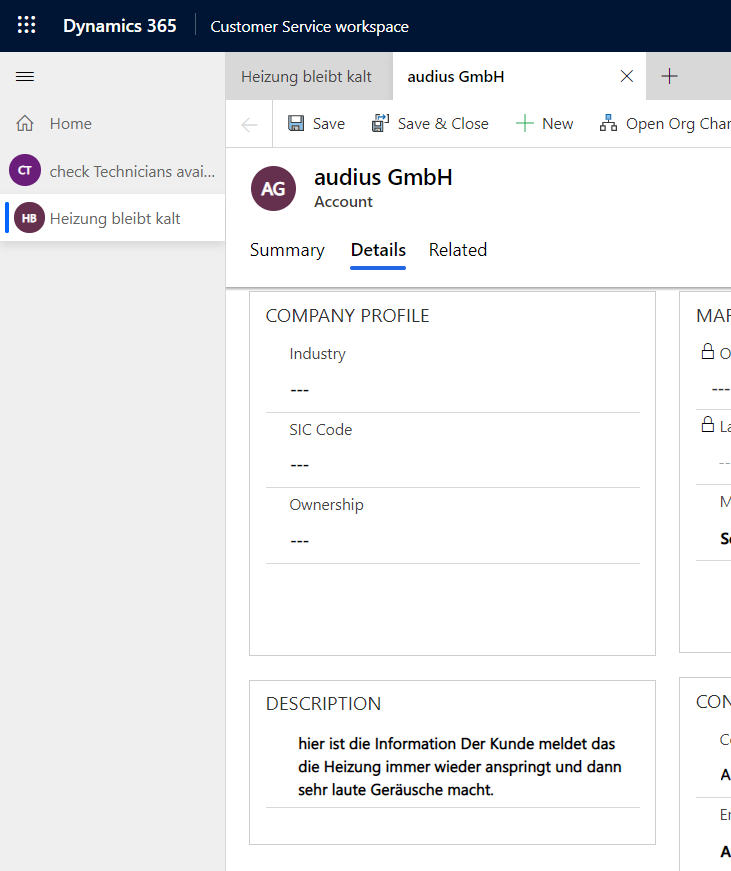The image size is (731, 871).
Task: Open the Summary tab
Action: coord(287,250)
